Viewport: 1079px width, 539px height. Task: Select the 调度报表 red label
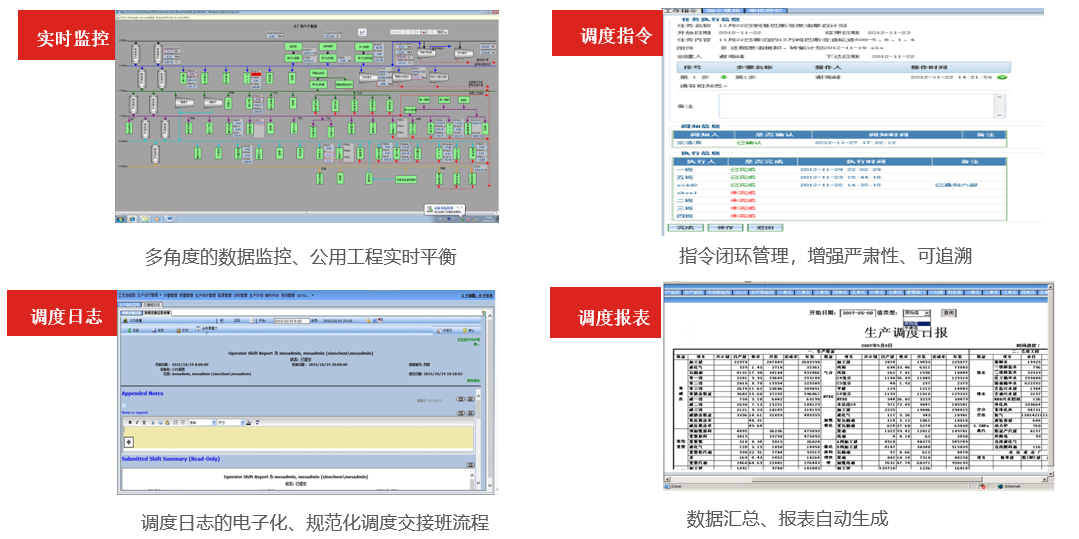(x=613, y=317)
